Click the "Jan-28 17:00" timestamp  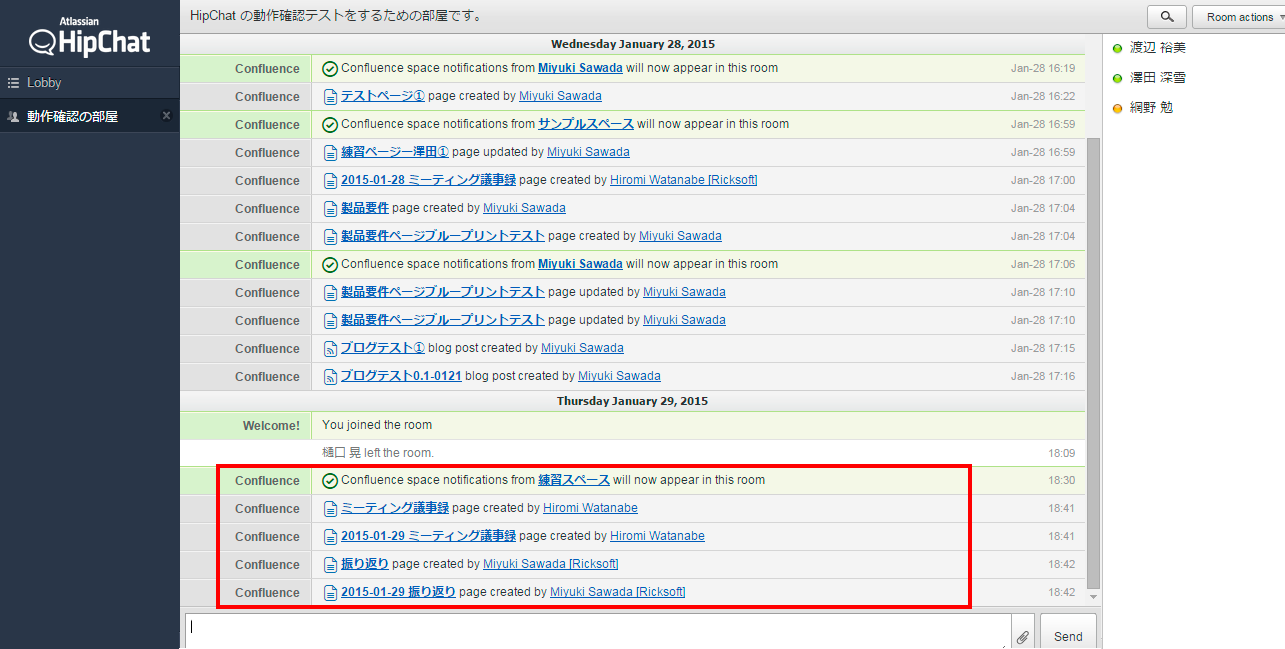[1043, 181]
